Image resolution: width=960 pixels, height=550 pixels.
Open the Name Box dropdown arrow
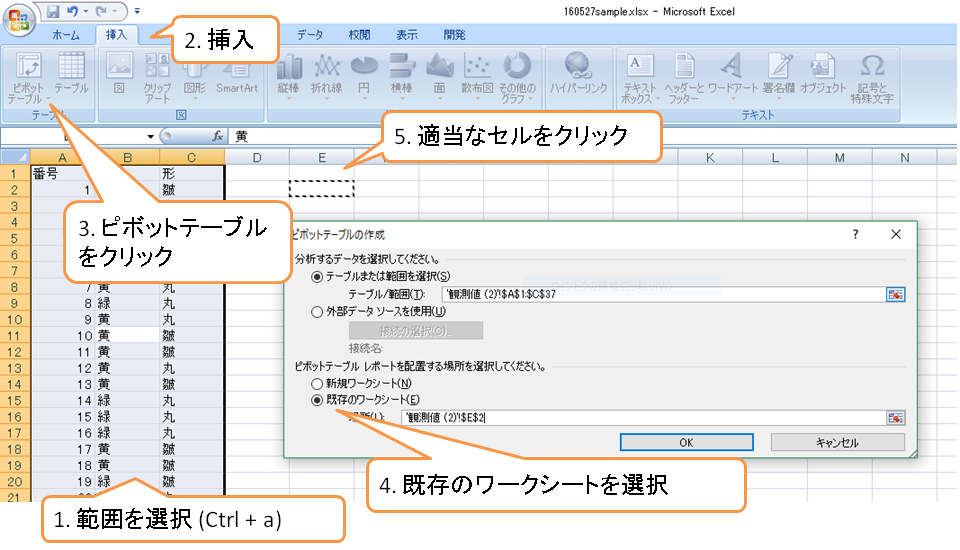pyautogui.click(x=151, y=136)
